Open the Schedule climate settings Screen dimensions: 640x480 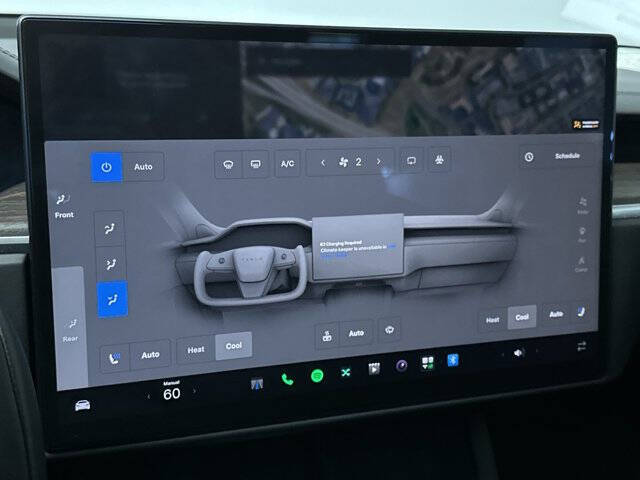click(567, 156)
